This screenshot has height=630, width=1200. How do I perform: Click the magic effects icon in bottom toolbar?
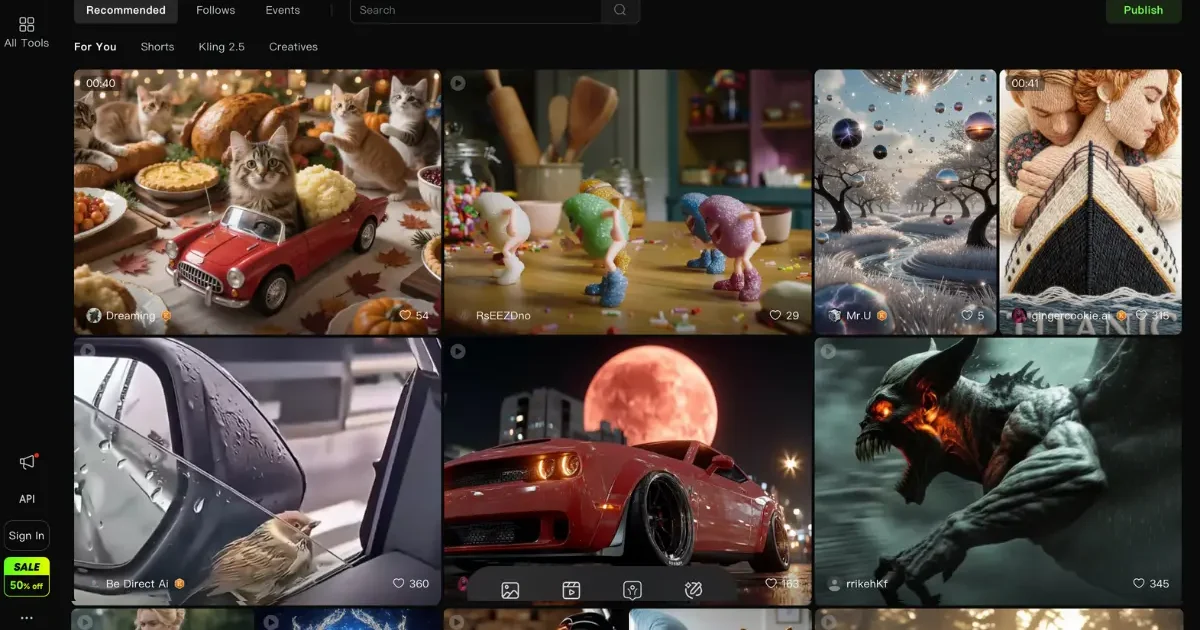tap(694, 590)
